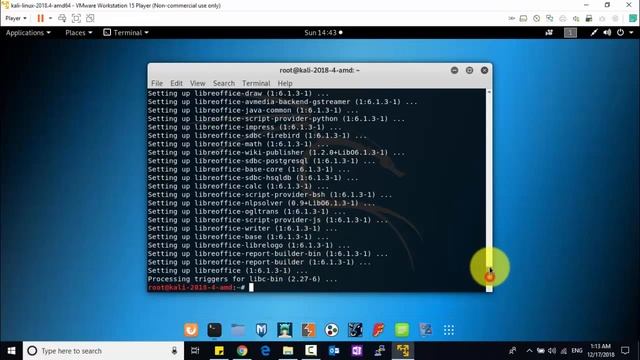The width and height of the screenshot is (640, 360).
Task: Click ENG language indicator in Windows tray
Action: coord(577,351)
